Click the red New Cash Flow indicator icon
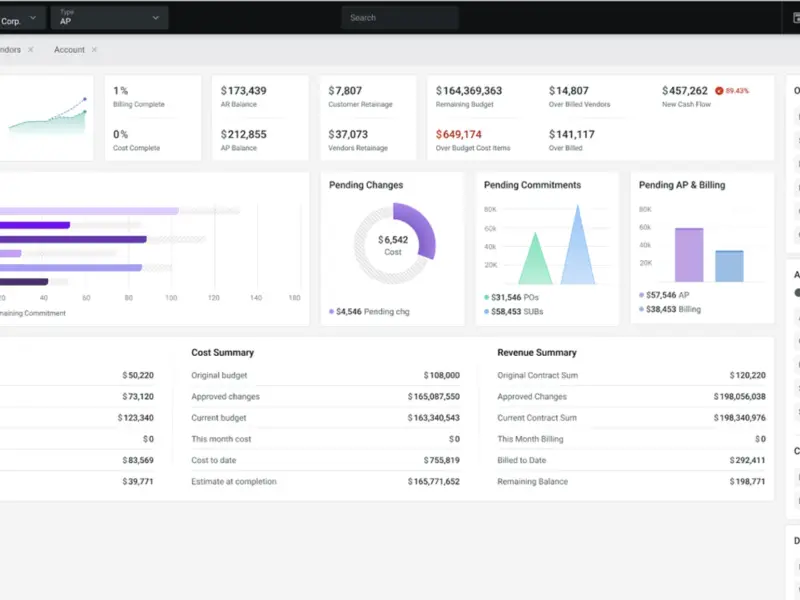 click(x=719, y=91)
